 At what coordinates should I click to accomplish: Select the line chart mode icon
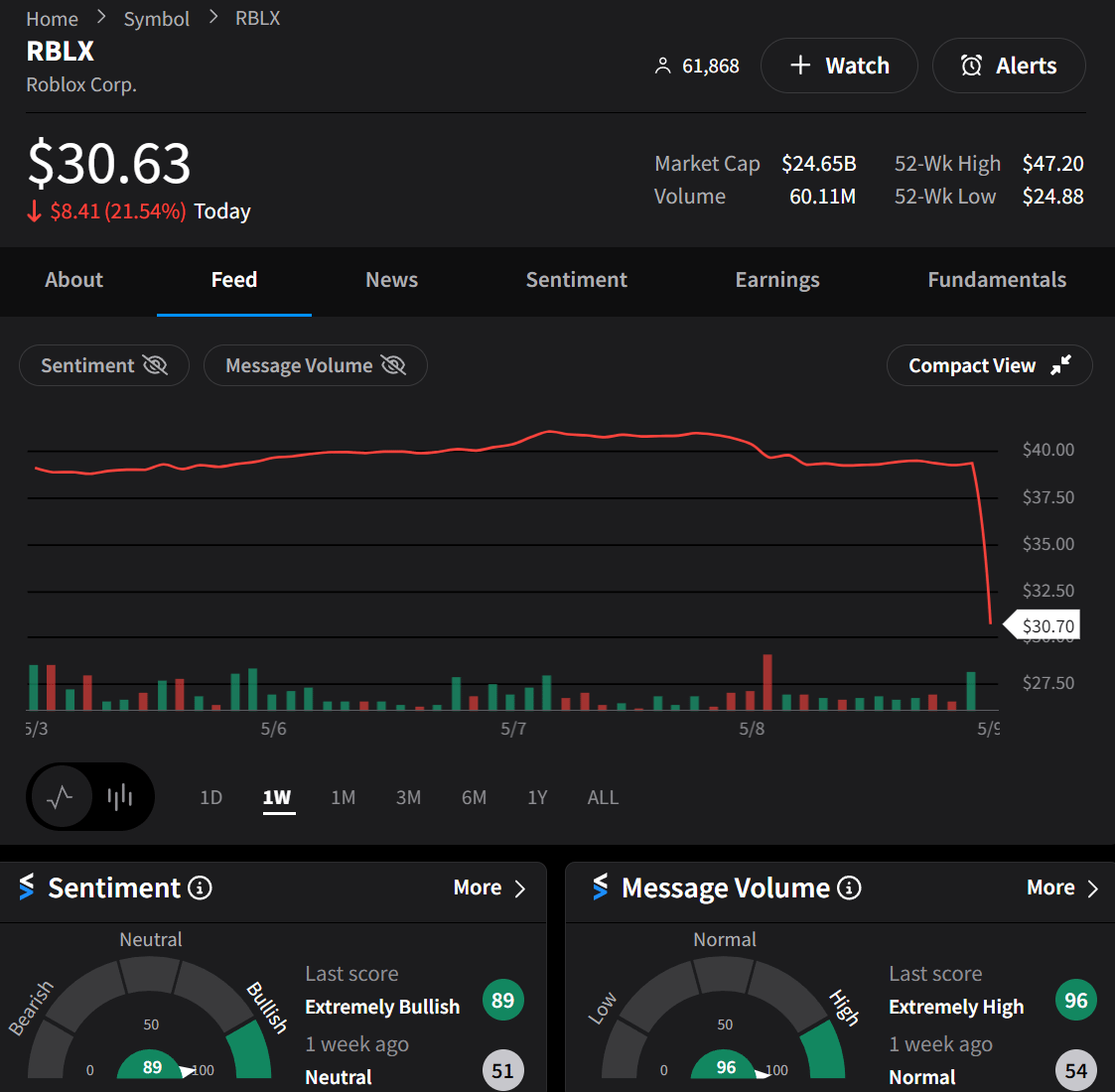click(x=61, y=797)
